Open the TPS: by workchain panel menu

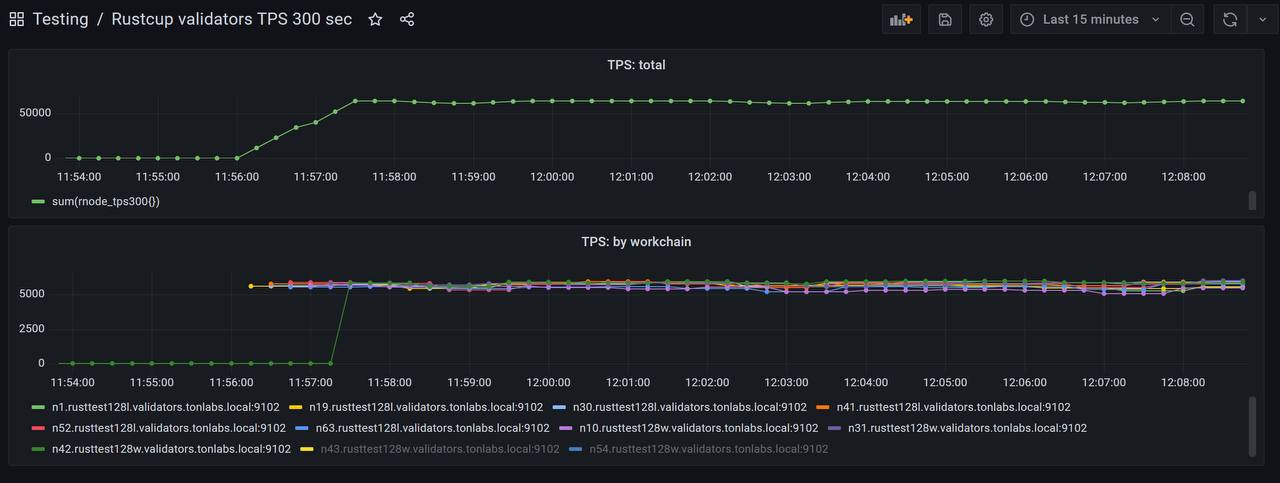(x=636, y=242)
